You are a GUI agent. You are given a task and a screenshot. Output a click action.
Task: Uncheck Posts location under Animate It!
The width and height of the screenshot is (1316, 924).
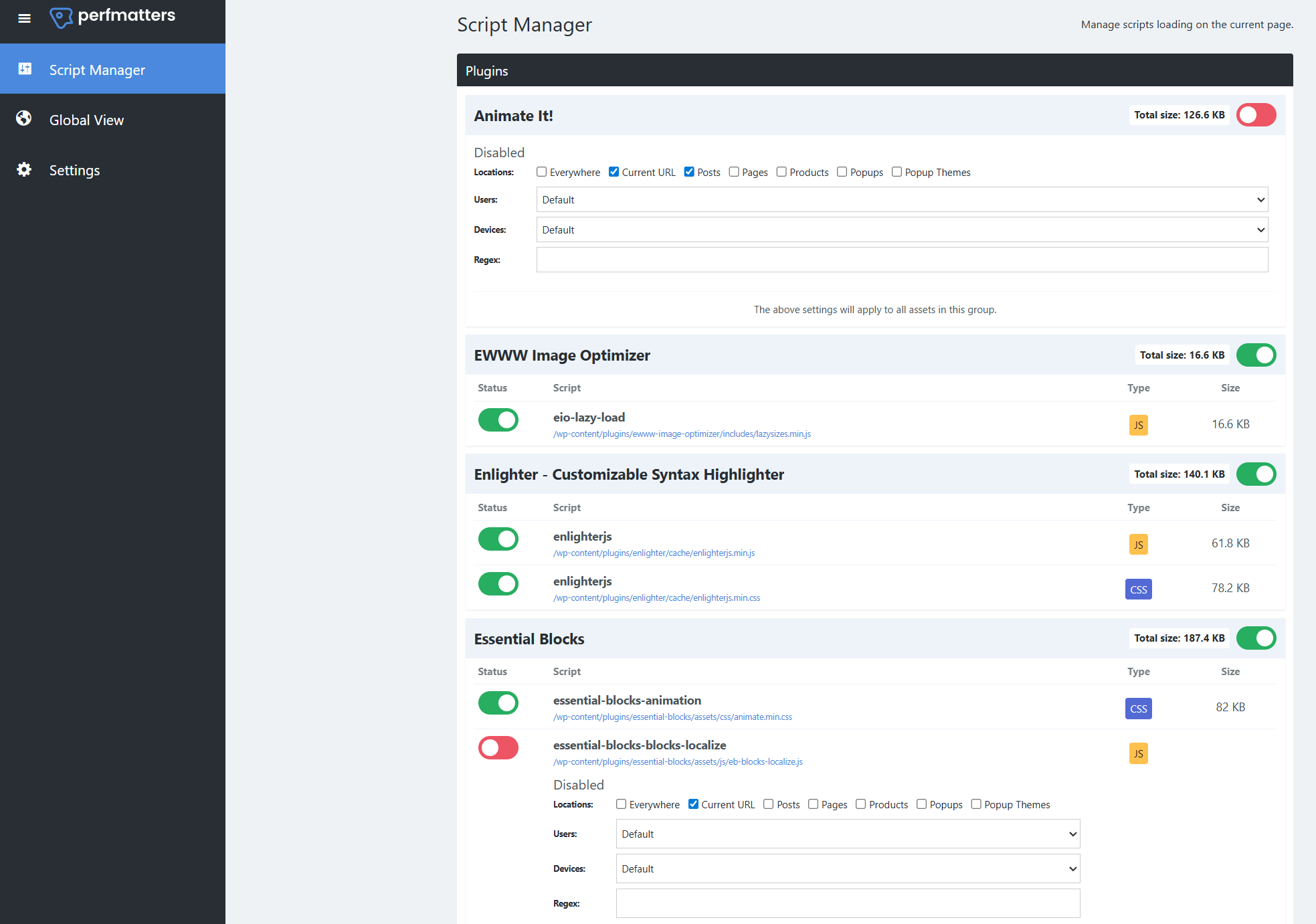pyautogui.click(x=689, y=172)
